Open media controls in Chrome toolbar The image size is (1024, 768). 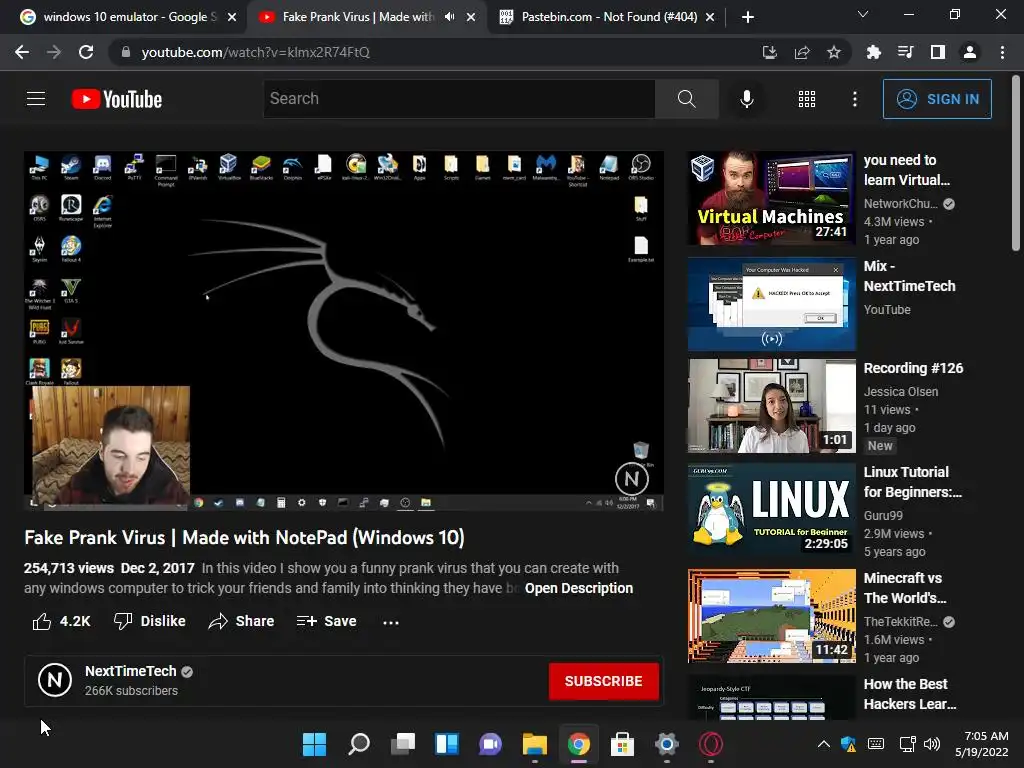pyautogui.click(x=905, y=52)
